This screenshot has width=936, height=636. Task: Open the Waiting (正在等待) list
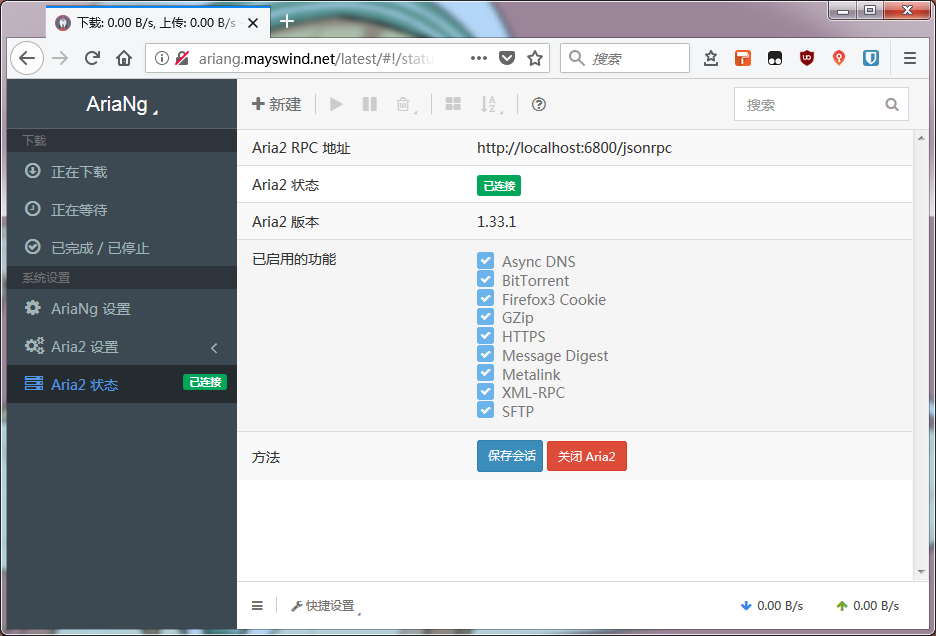coord(122,210)
